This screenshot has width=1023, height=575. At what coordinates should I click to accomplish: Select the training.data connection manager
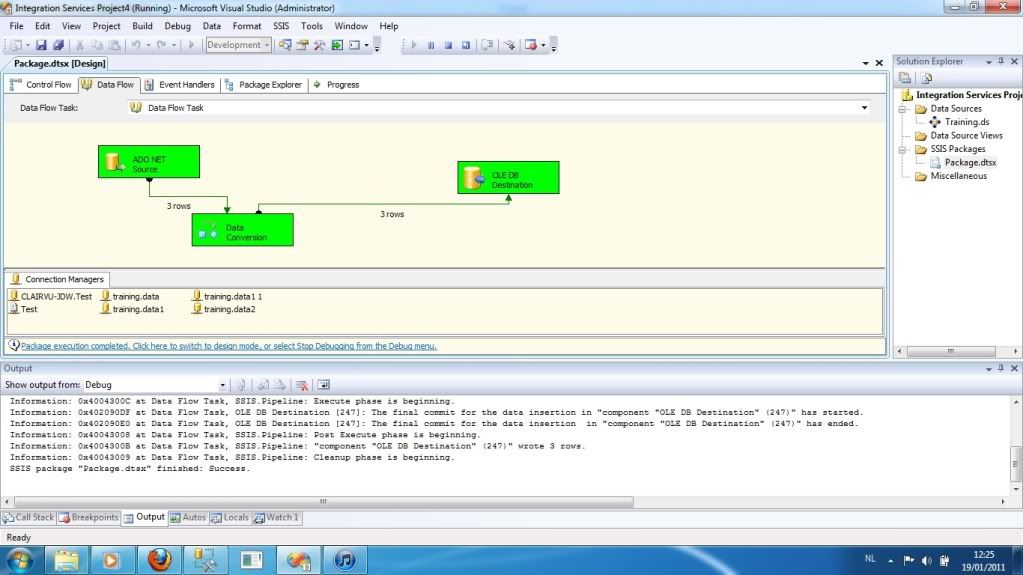(130, 296)
